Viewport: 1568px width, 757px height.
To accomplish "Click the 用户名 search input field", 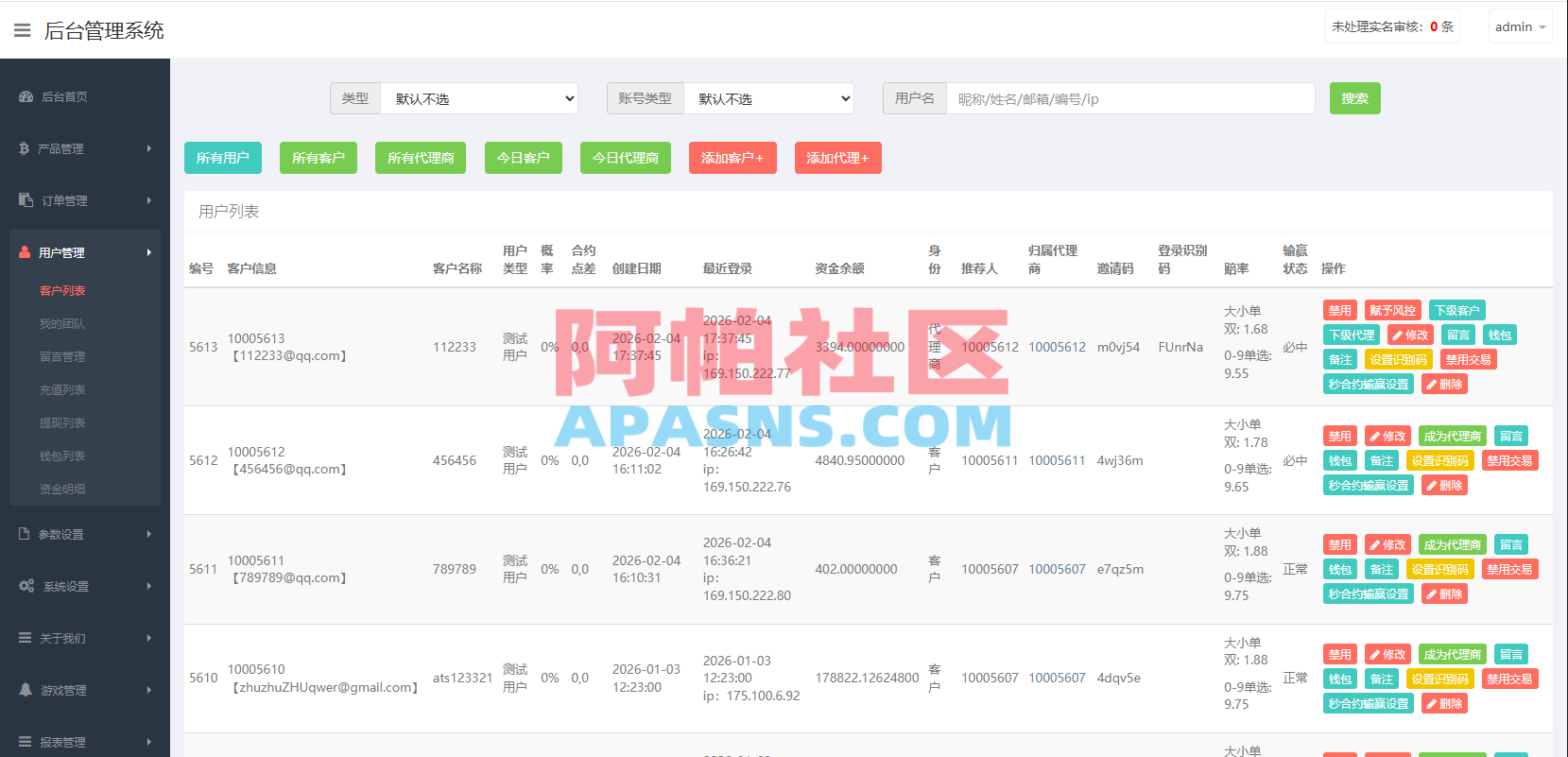I will [1130, 98].
